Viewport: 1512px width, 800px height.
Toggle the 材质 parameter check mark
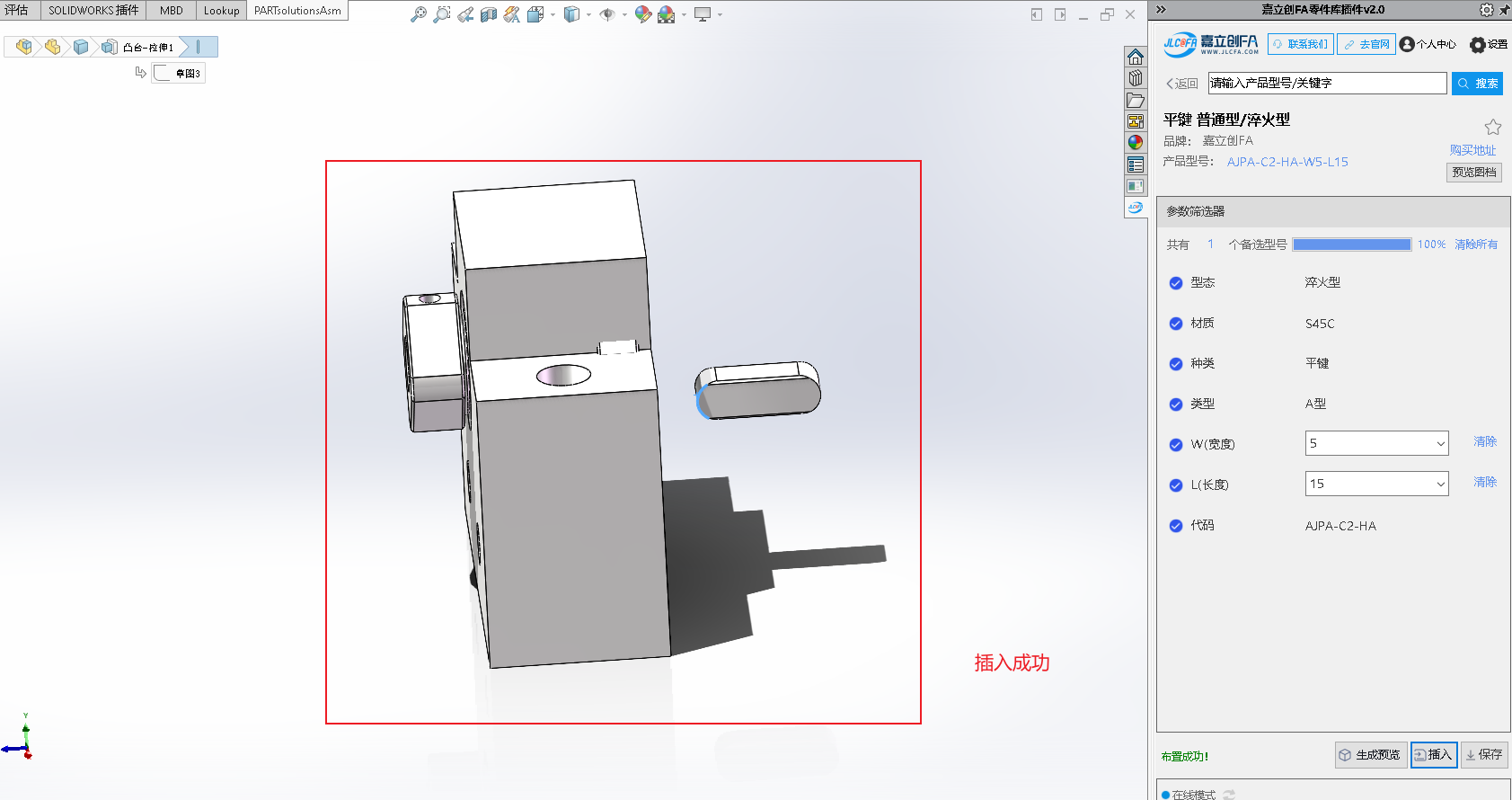click(1175, 324)
